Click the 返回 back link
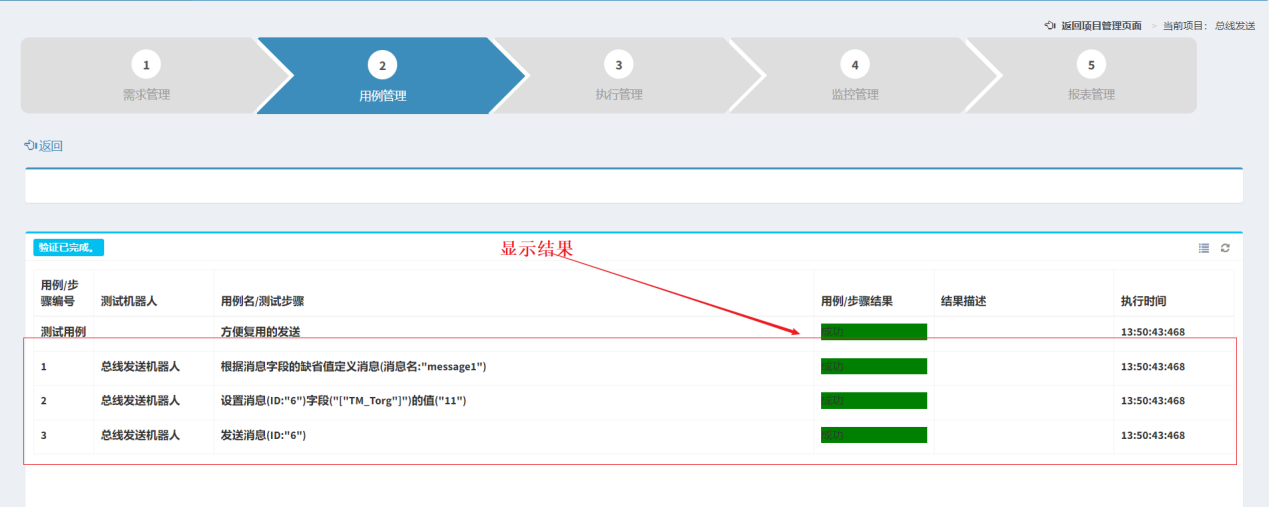 tap(44, 146)
